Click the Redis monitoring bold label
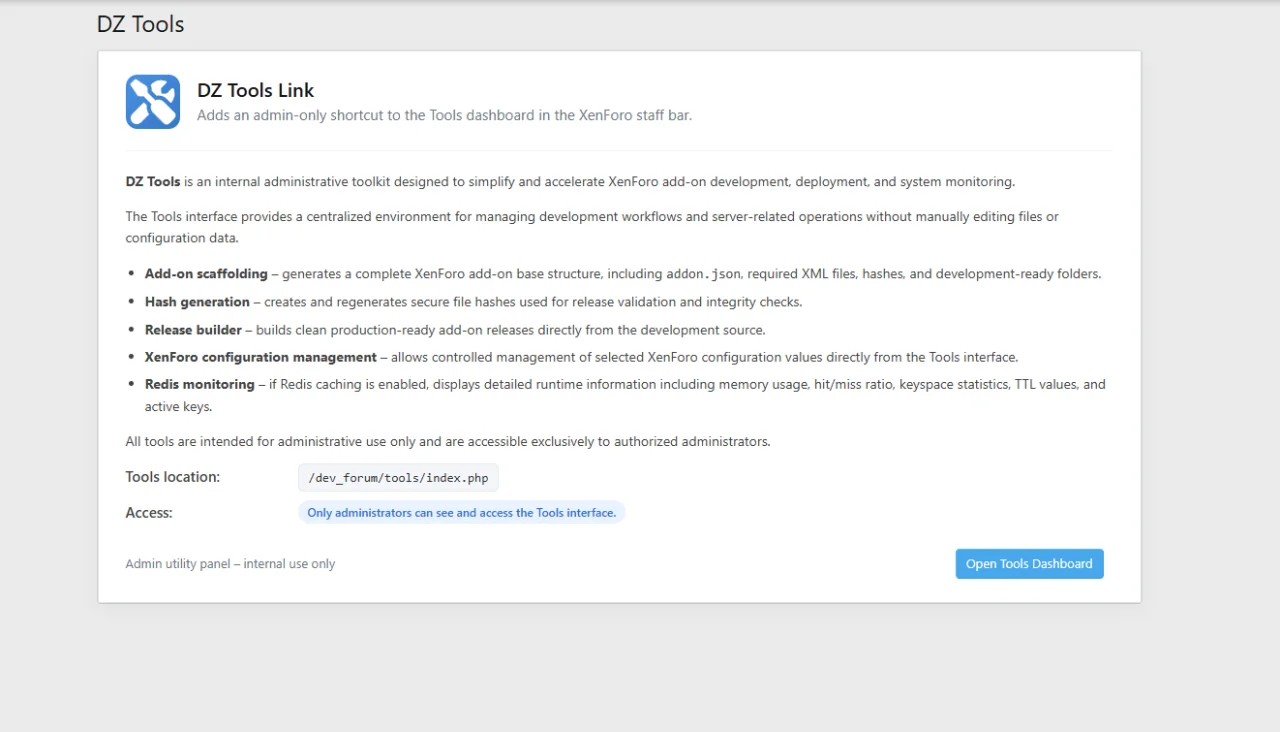The width and height of the screenshot is (1280, 732). tap(199, 384)
